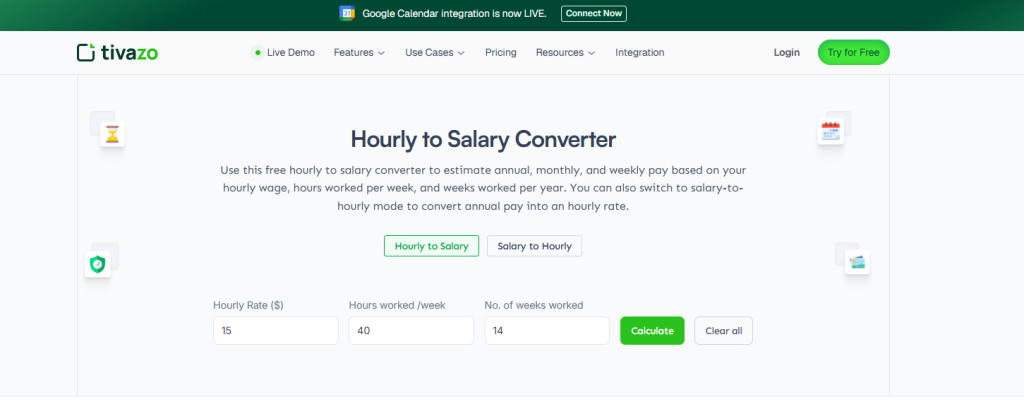Screen dimensions: 1024x414
Task: Click the Clear all button
Action: tap(724, 330)
